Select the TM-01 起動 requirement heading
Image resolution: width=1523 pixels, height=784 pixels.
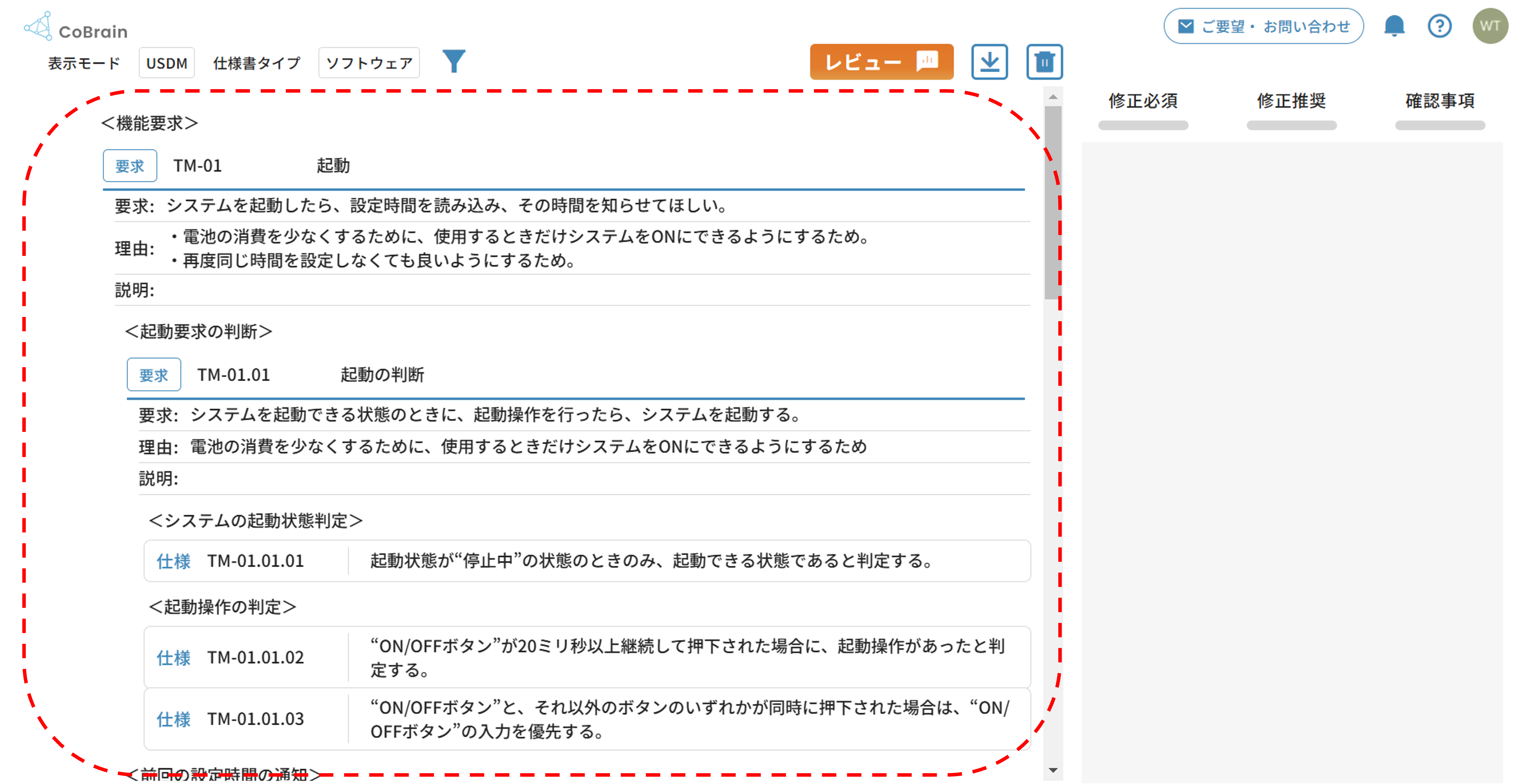point(563,166)
